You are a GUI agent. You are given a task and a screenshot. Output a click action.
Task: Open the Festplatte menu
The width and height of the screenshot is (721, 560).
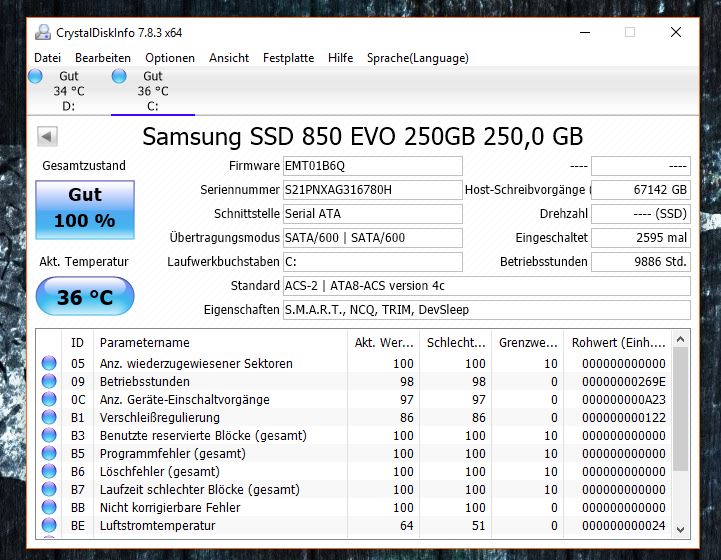coord(288,58)
